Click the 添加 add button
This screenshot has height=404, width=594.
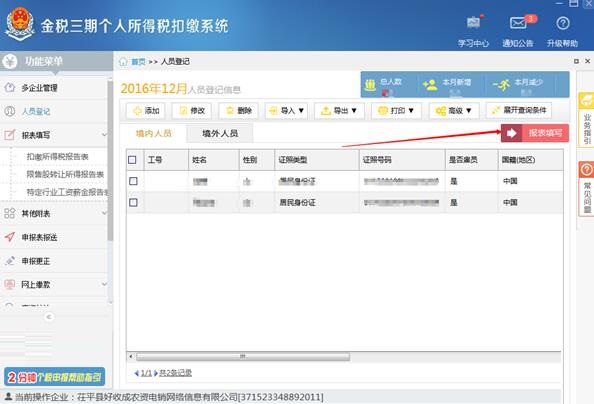coord(146,111)
